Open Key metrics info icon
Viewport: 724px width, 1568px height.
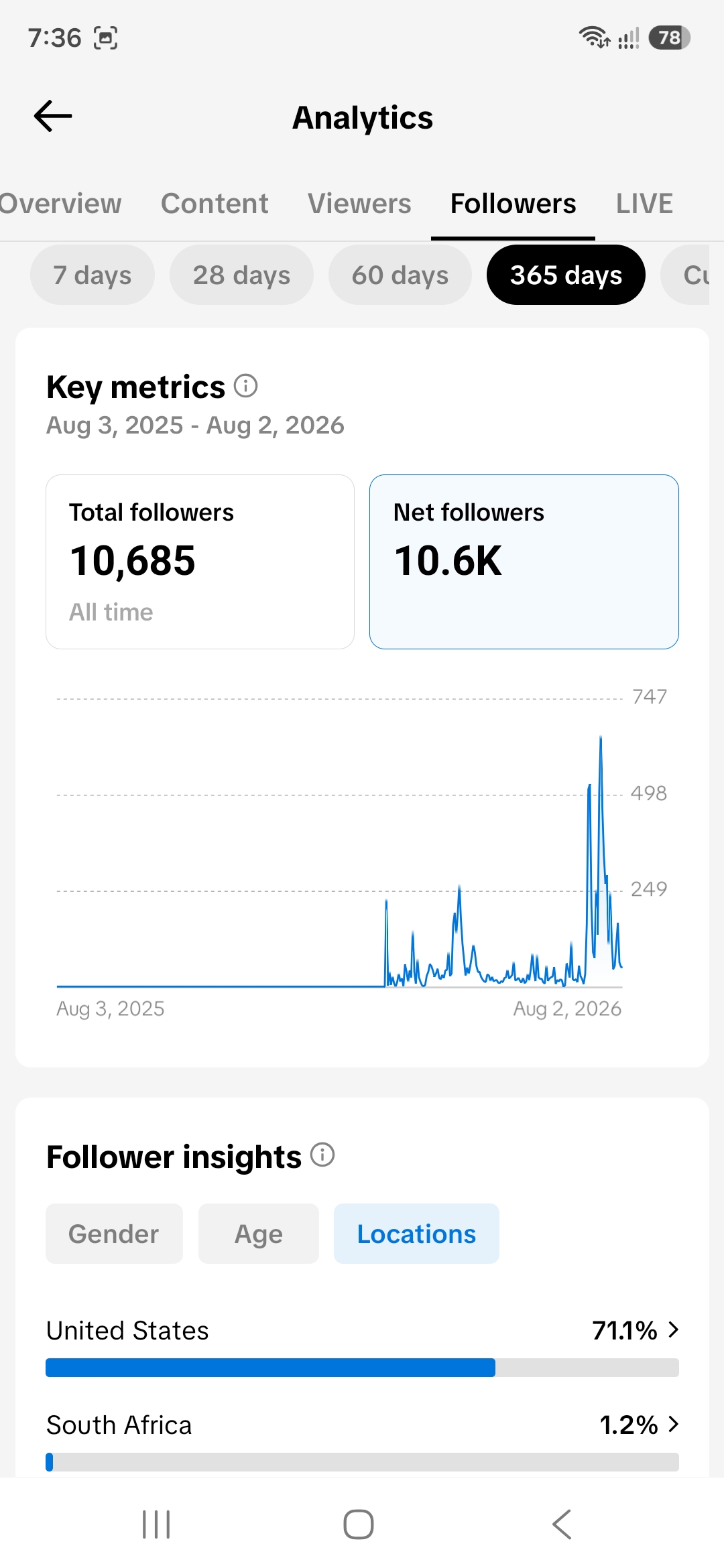(x=245, y=386)
